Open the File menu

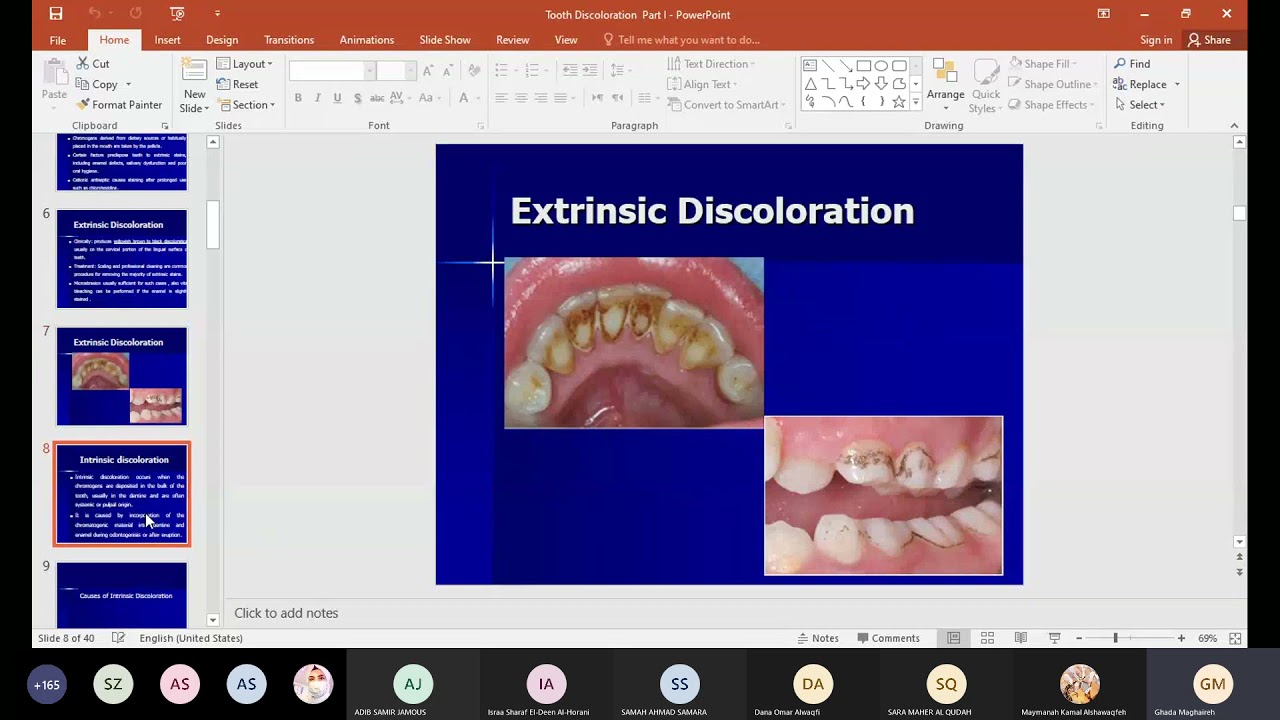(x=58, y=40)
